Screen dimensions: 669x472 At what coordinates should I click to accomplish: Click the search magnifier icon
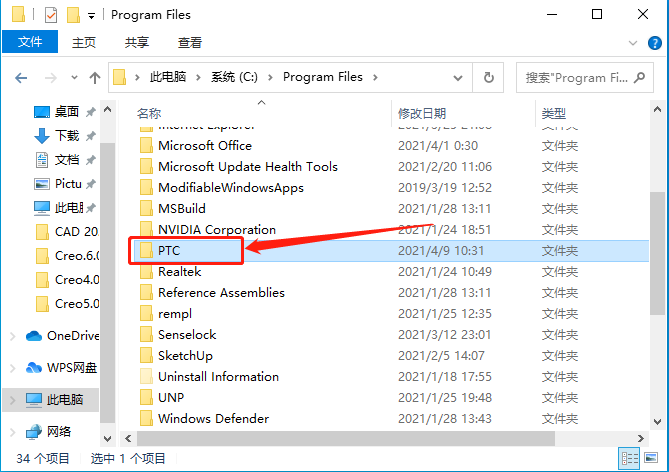639,77
